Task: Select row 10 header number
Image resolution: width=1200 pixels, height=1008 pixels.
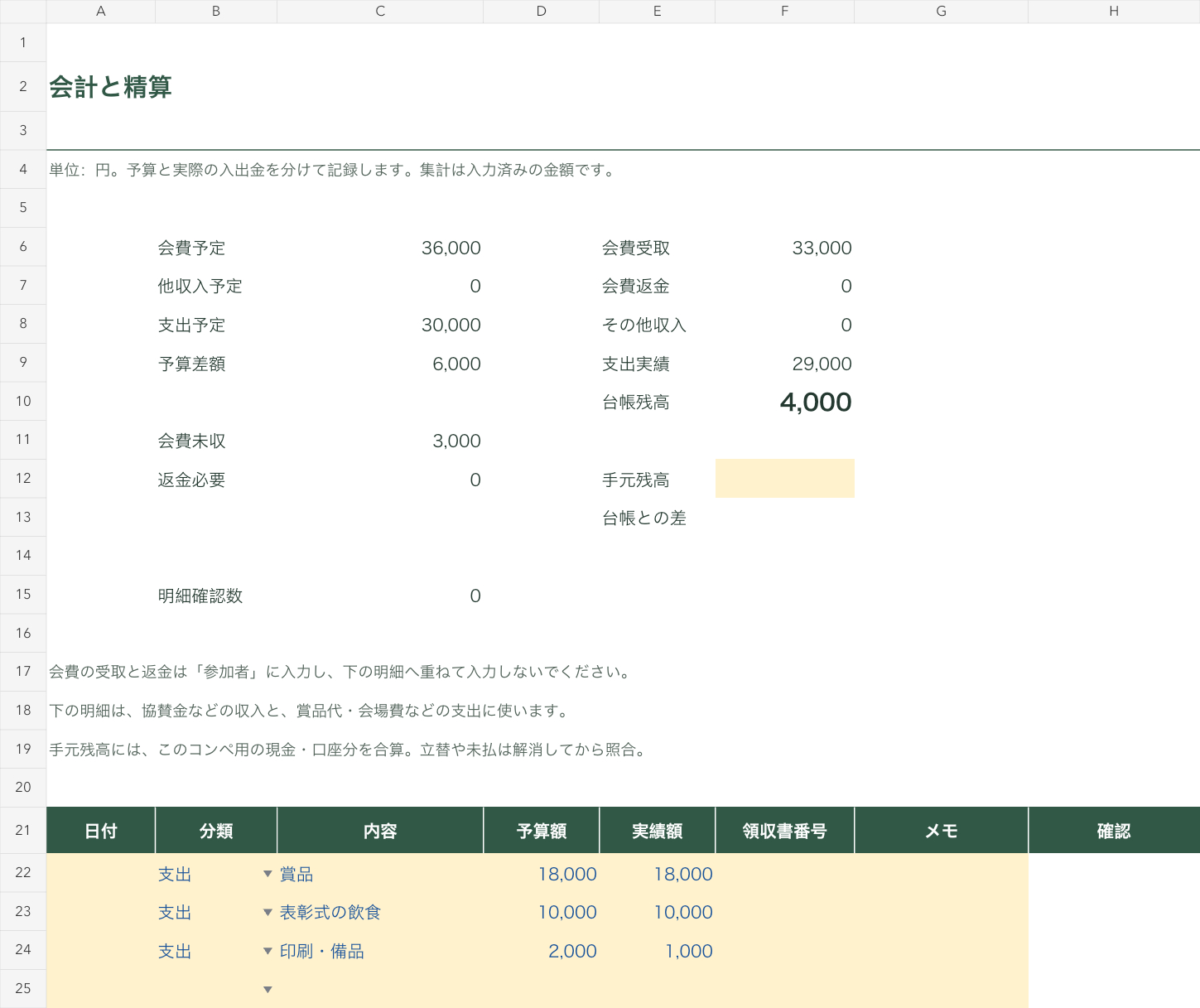Action: [x=23, y=402]
